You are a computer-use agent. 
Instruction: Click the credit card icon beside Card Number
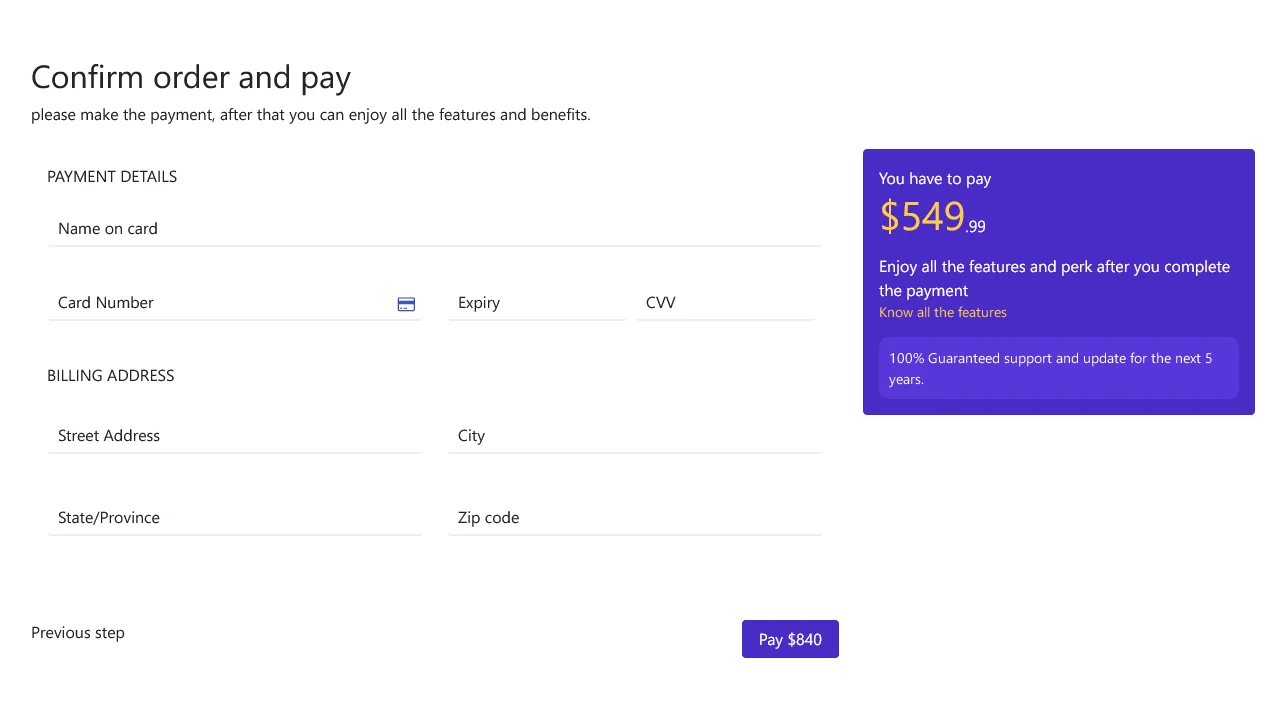406,304
